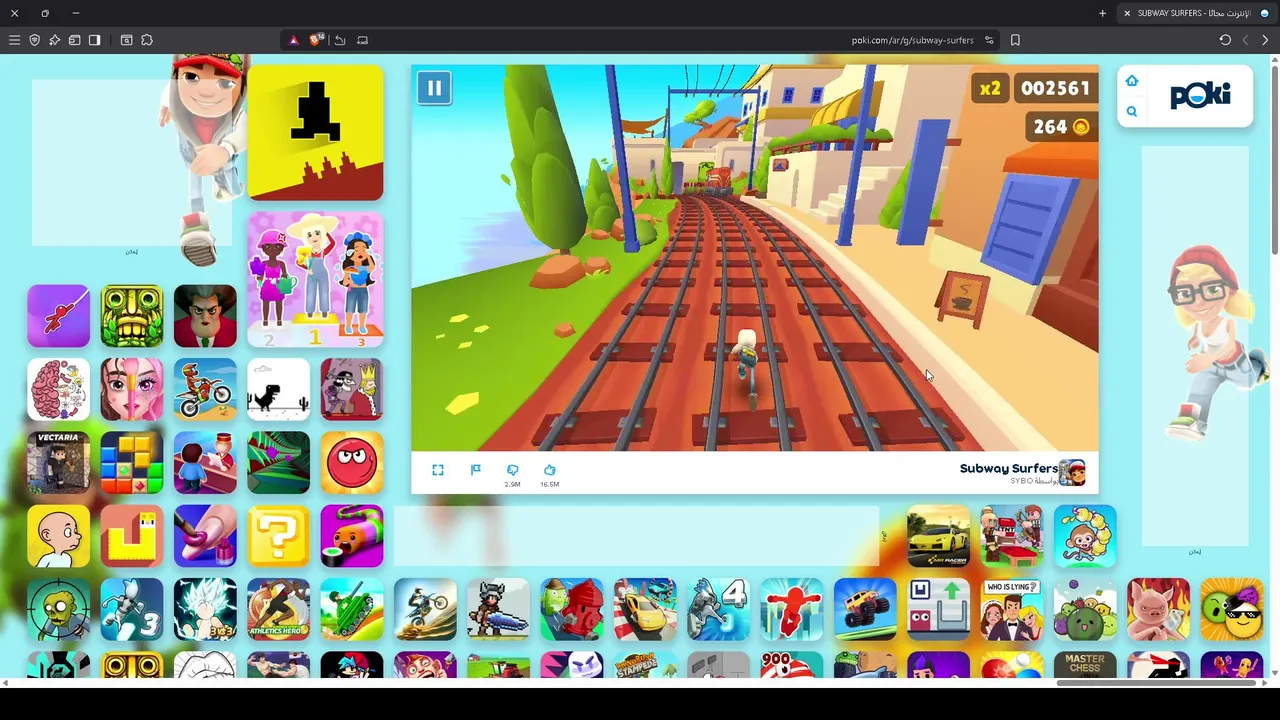The image size is (1280, 720).
Task: Open the bald boy yellow game
Action: (58, 536)
